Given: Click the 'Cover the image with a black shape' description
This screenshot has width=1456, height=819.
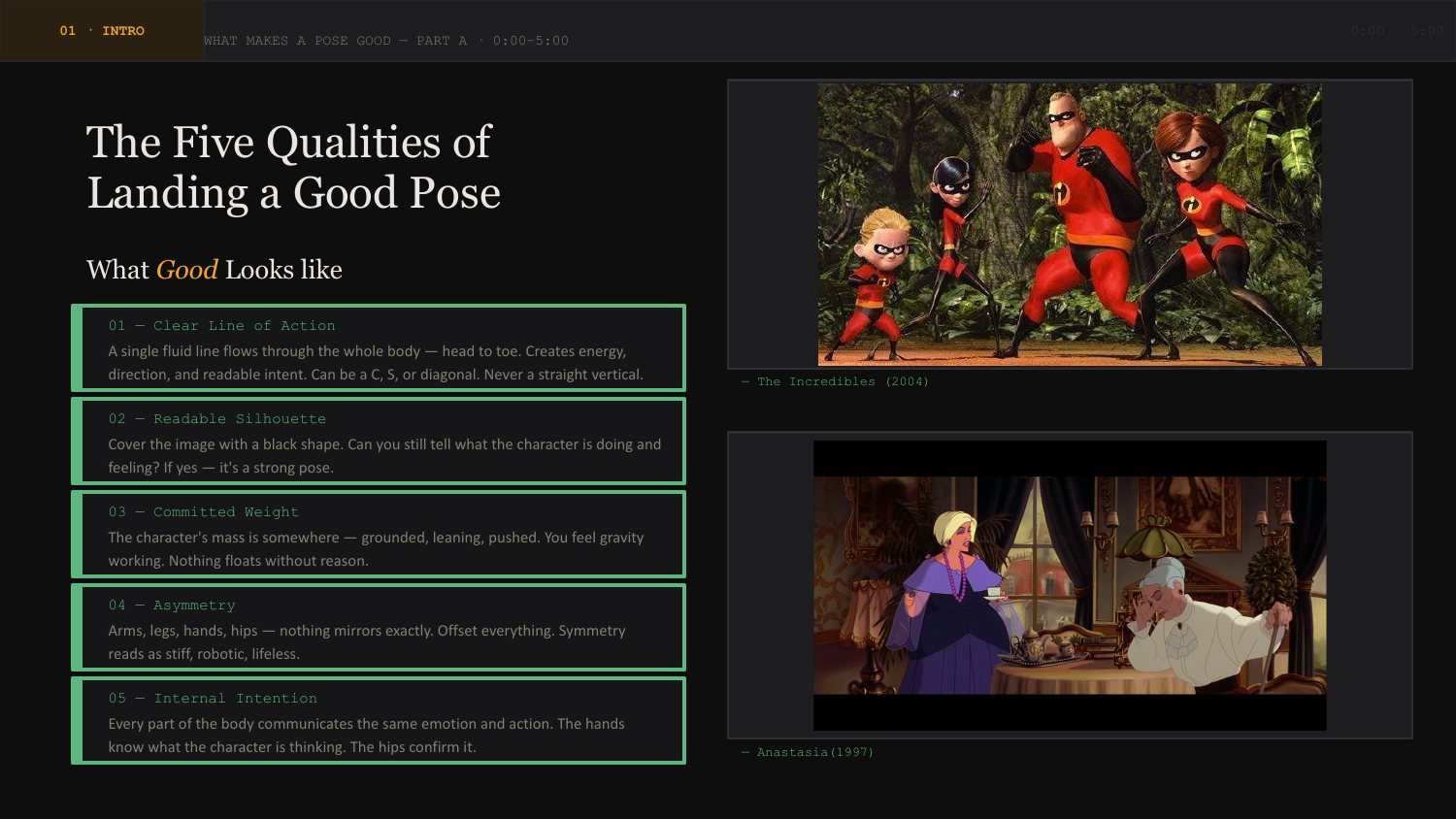Looking at the screenshot, I should [x=384, y=456].
